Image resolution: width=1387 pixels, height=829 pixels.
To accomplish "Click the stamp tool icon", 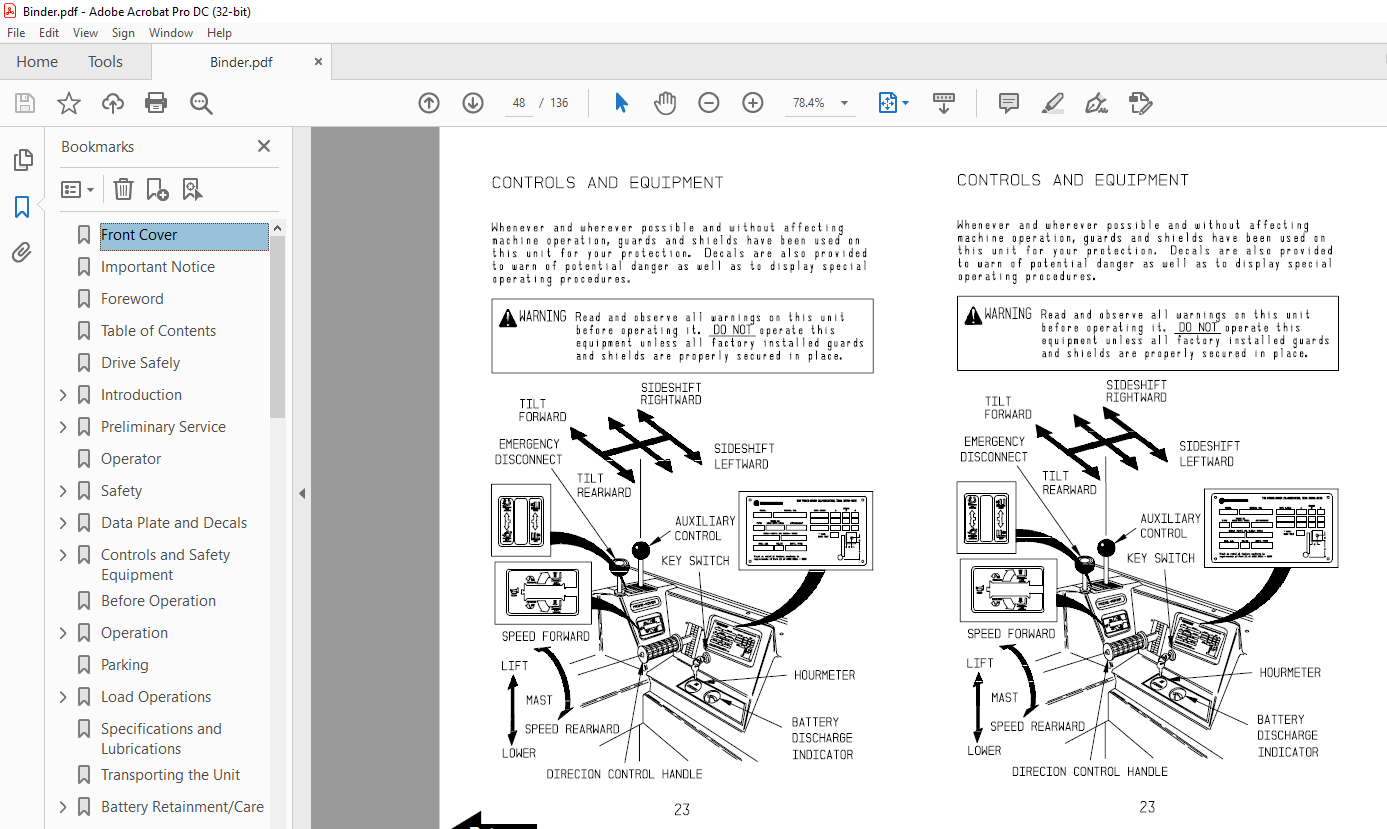I will [x=1140, y=103].
